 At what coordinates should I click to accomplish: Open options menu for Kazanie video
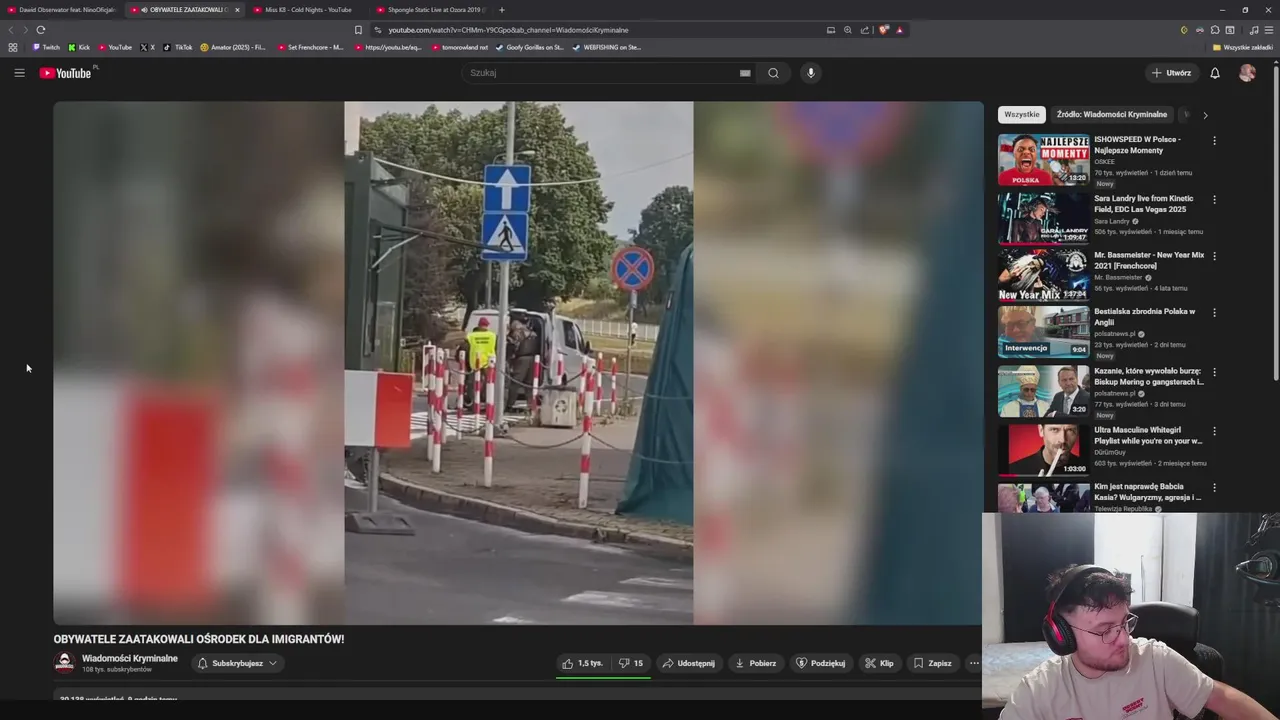coord(1215,372)
